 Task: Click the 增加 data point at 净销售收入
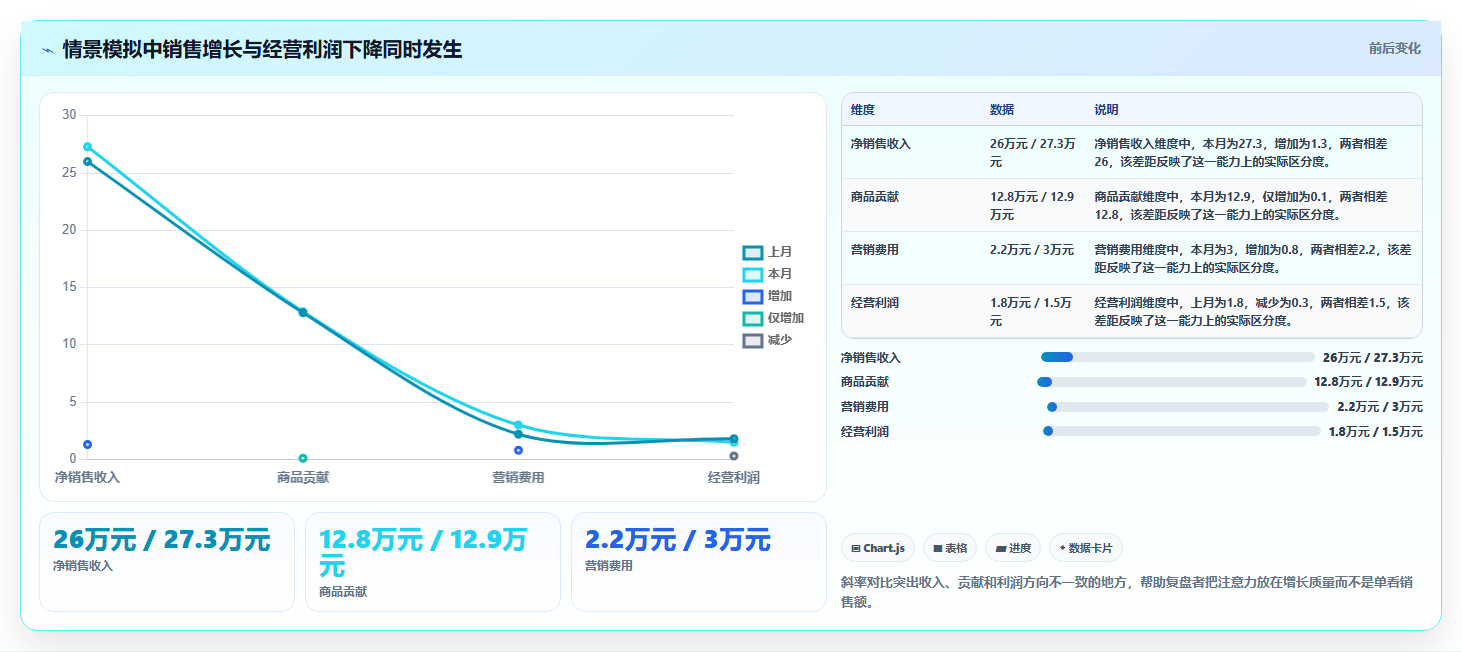click(87, 444)
